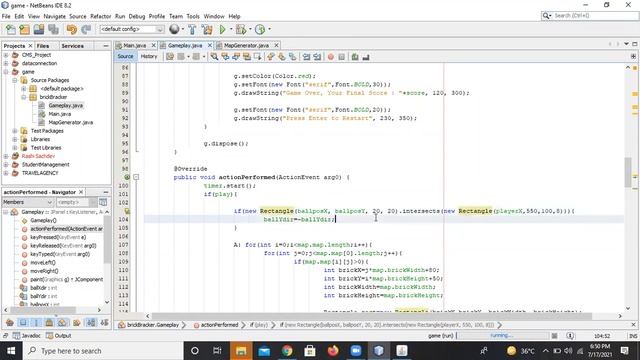
Task: Click the Shift Line Right icon
Action: pos(317,57)
